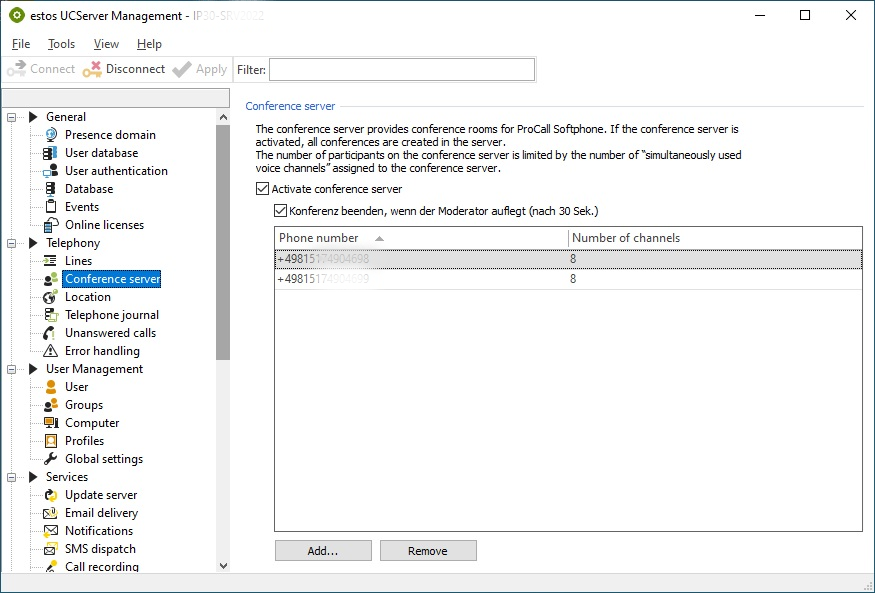
Task: Collapse the General tree node
Action: 12,117
